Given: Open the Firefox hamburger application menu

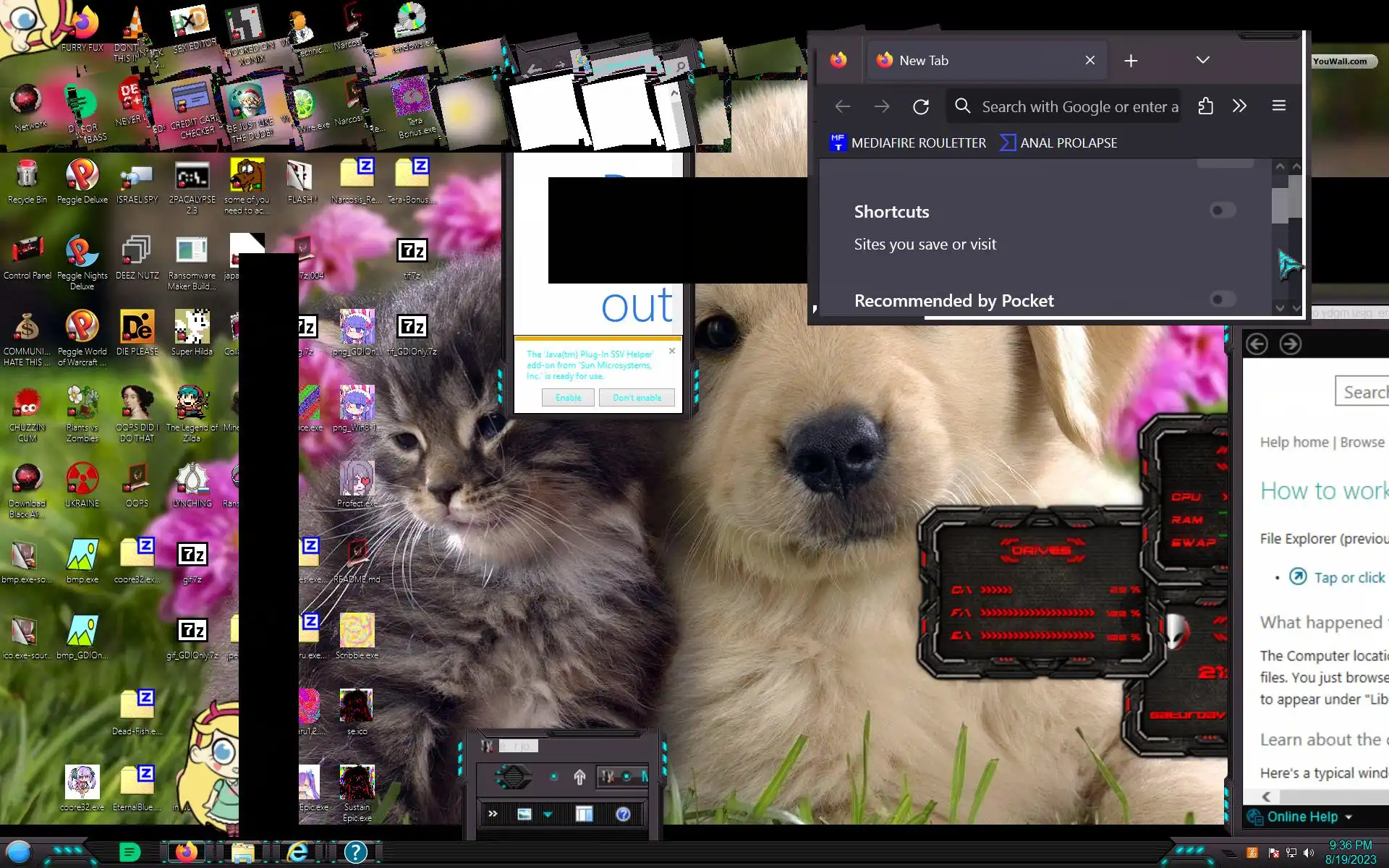Looking at the screenshot, I should tap(1278, 106).
